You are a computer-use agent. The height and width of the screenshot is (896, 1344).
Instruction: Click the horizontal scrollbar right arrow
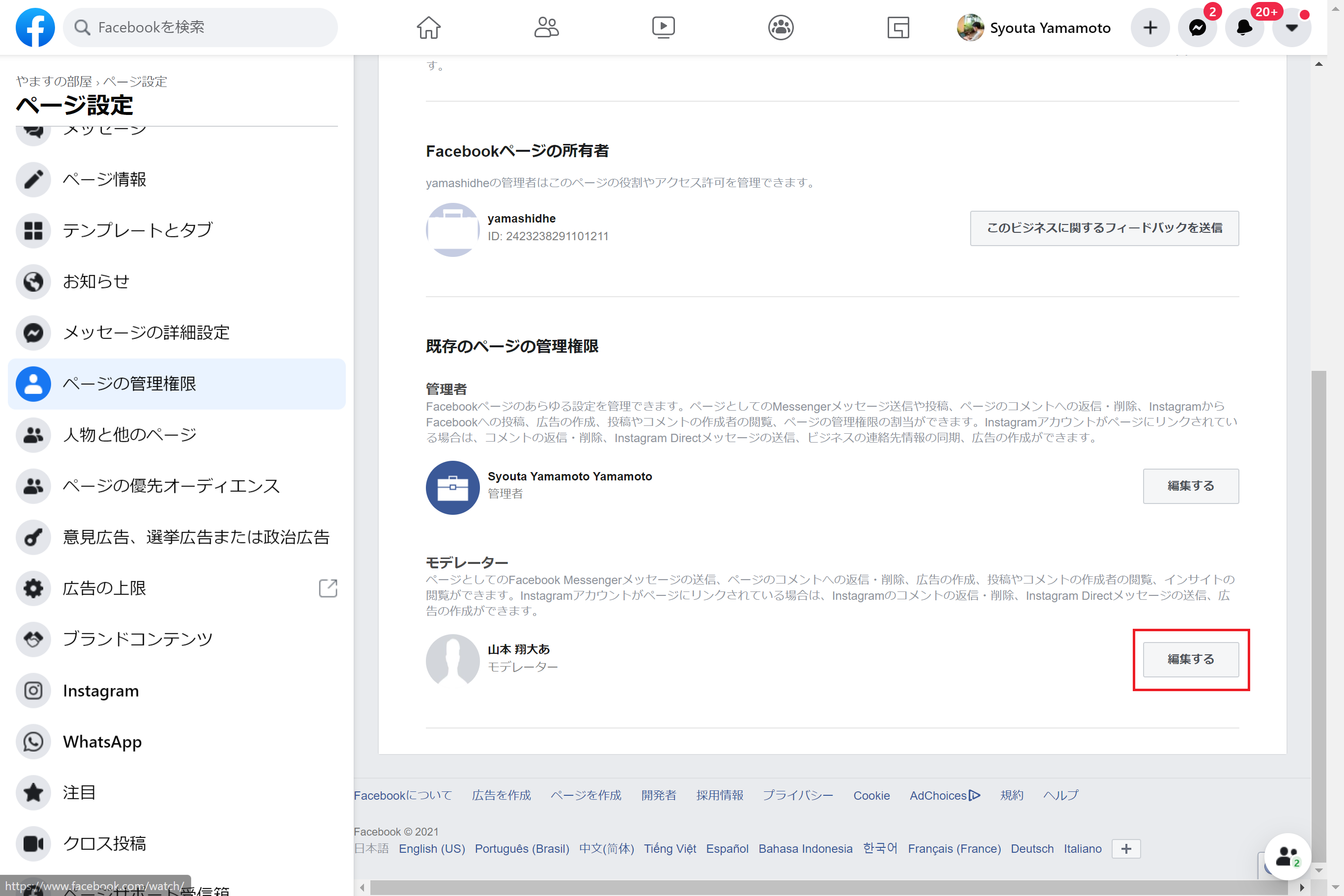click(1302, 888)
